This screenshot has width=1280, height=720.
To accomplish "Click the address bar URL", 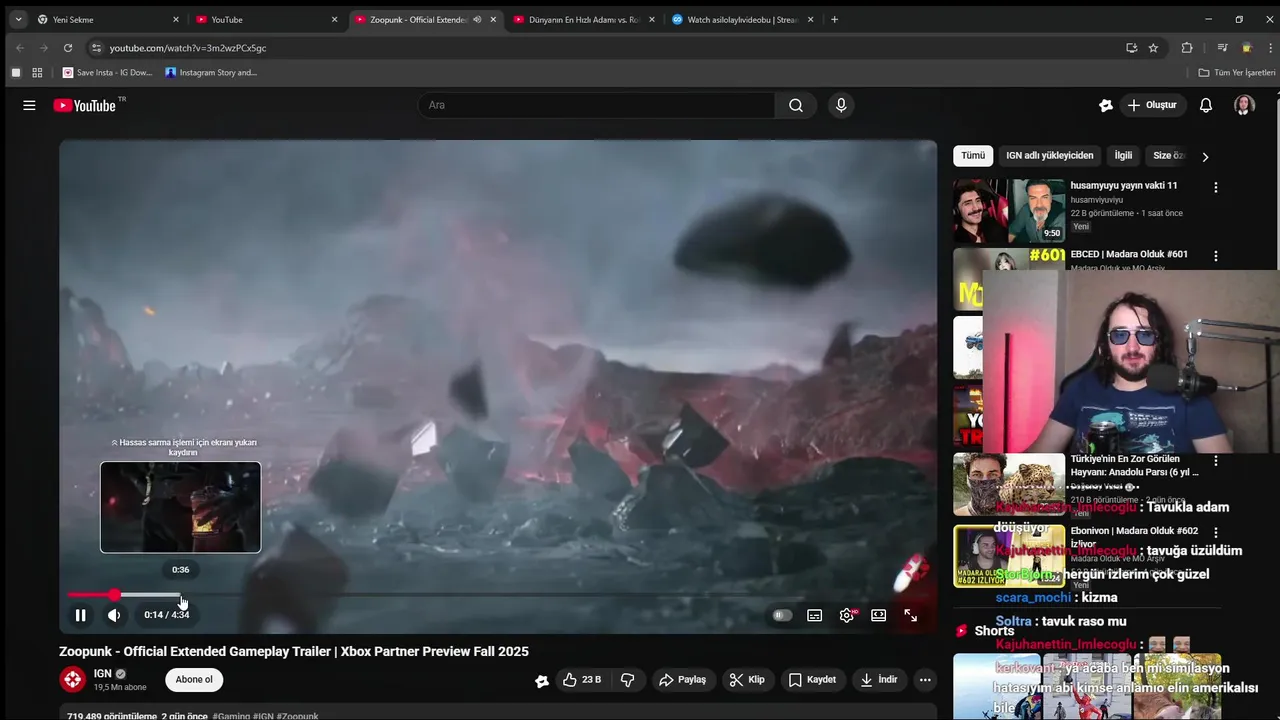I will 188,48.
